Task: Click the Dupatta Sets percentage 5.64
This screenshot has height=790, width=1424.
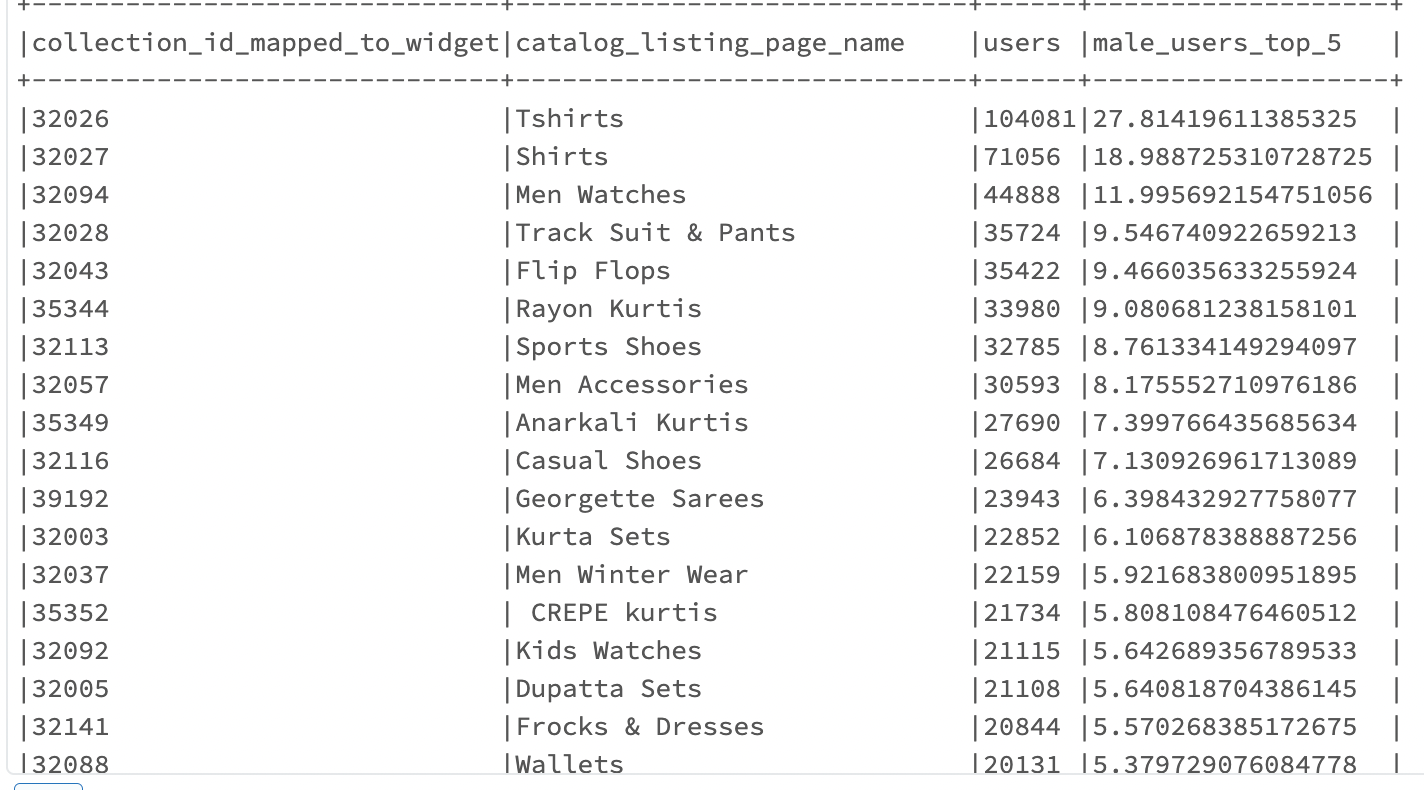Action: [1224, 689]
